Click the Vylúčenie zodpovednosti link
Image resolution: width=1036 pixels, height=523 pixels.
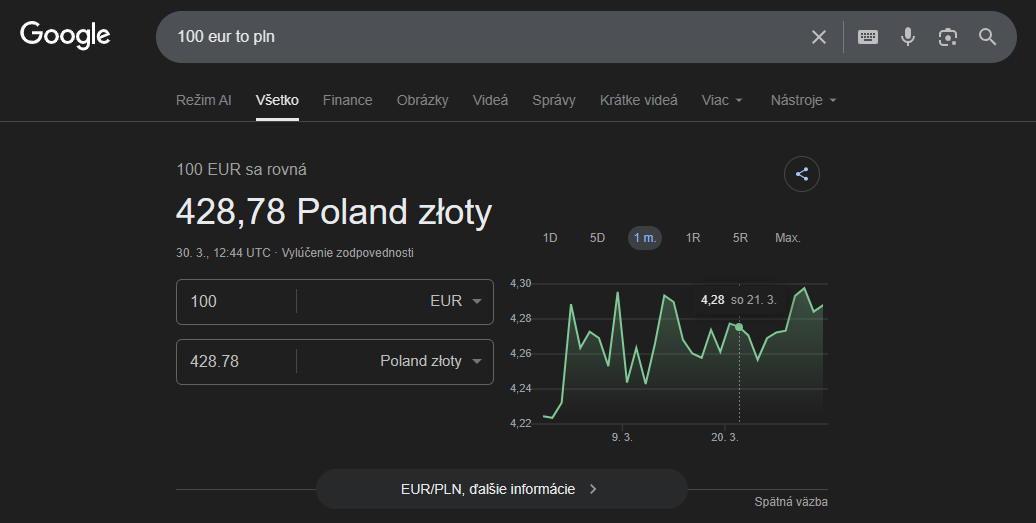click(348, 253)
